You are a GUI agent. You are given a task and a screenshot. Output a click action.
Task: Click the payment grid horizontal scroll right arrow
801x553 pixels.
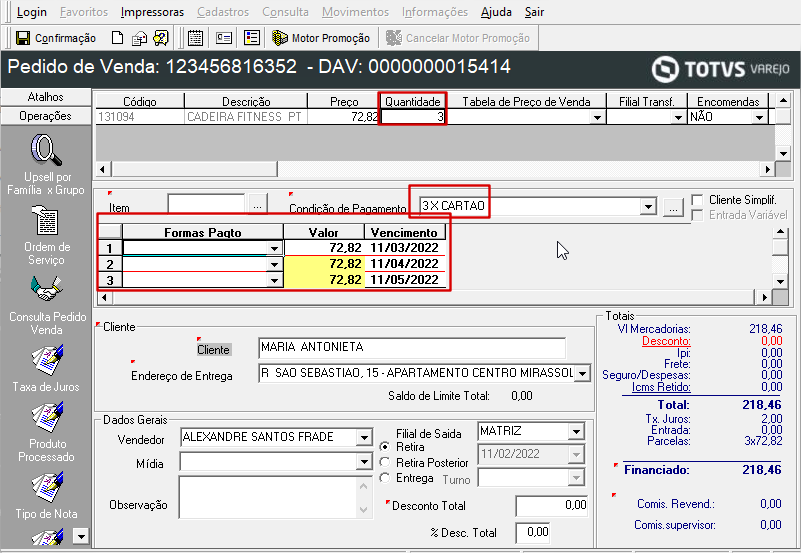pyautogui.click(x=764, y=297)
